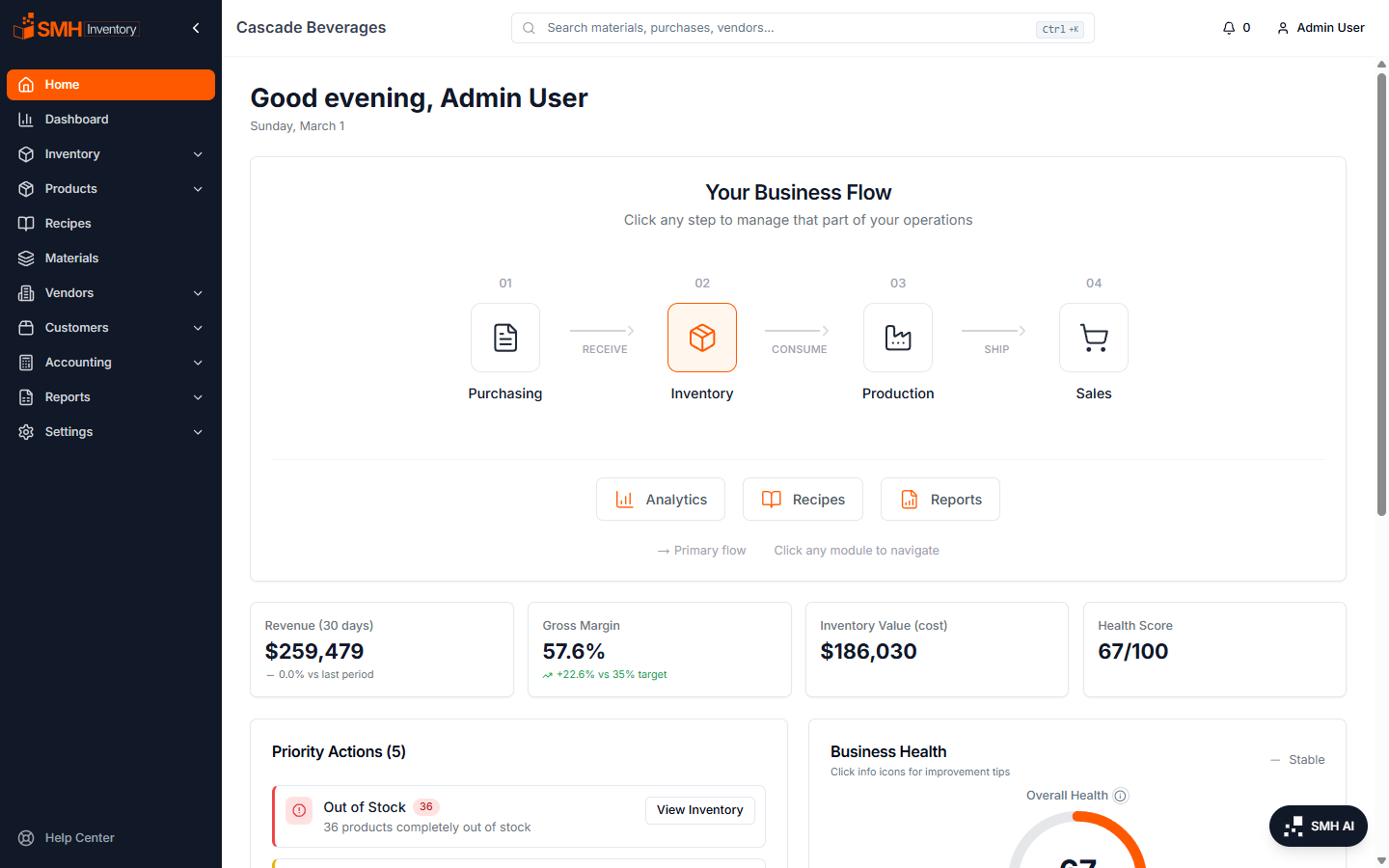Expand Customers submenu chevron
The width and height of the screenshot is (1389, 868).
click(198, 328)
